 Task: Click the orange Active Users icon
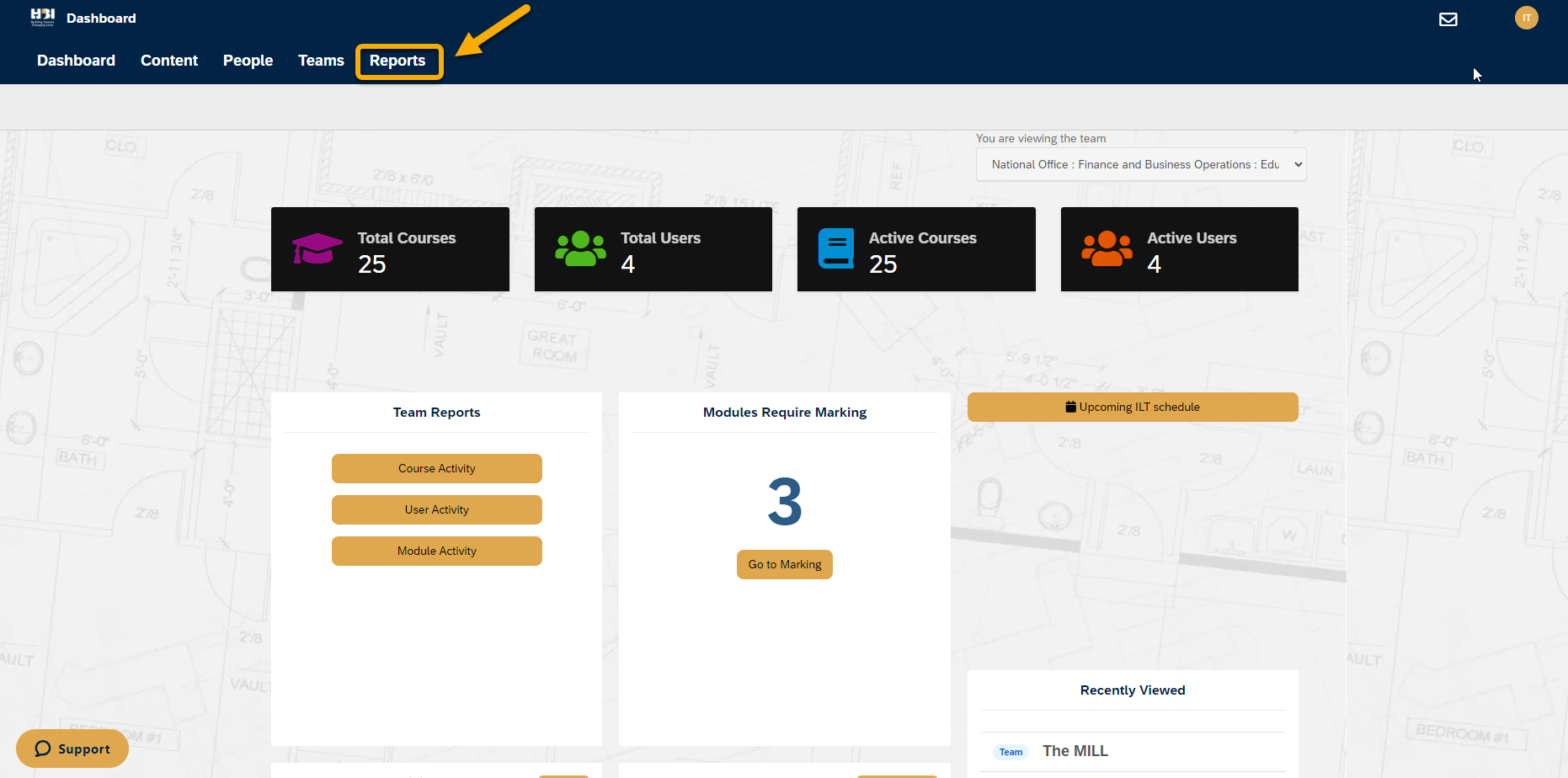1107,249
